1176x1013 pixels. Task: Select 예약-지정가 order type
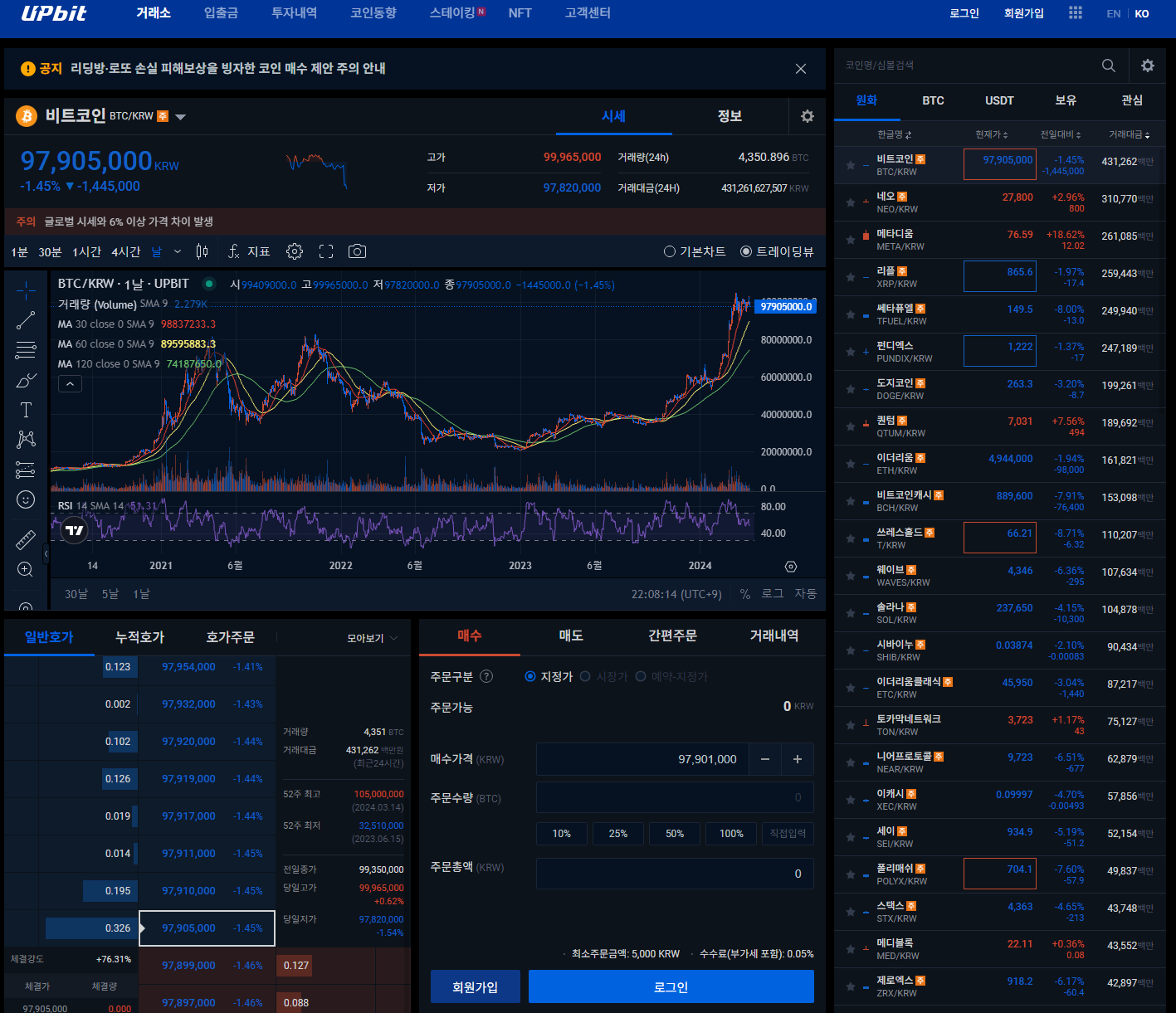pyautogui.click(x=672, y=676)
